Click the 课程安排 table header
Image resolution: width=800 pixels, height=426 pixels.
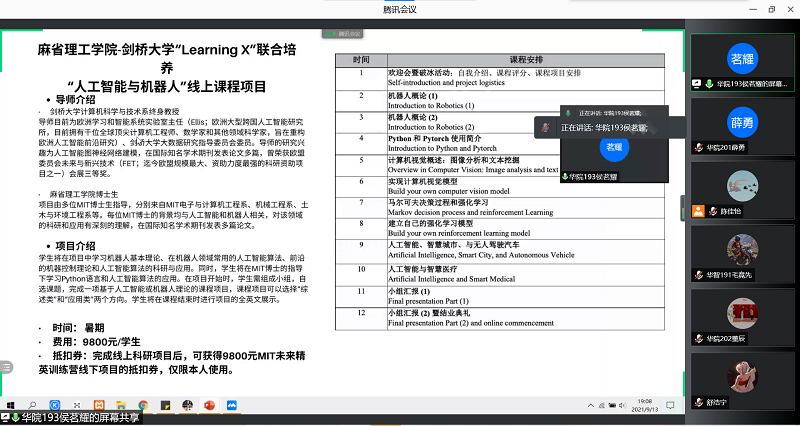pyautogui.click(x=526, y=60)
